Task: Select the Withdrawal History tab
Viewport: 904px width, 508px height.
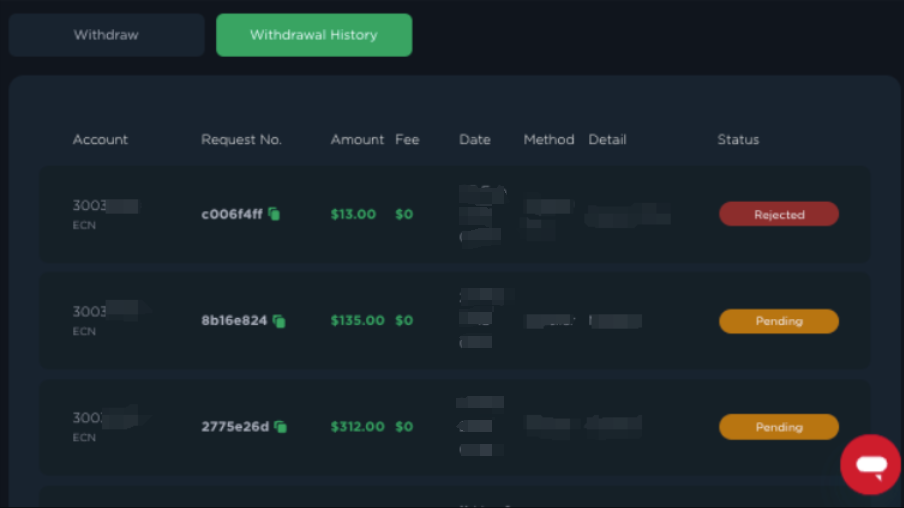Action: click(314, 35)
